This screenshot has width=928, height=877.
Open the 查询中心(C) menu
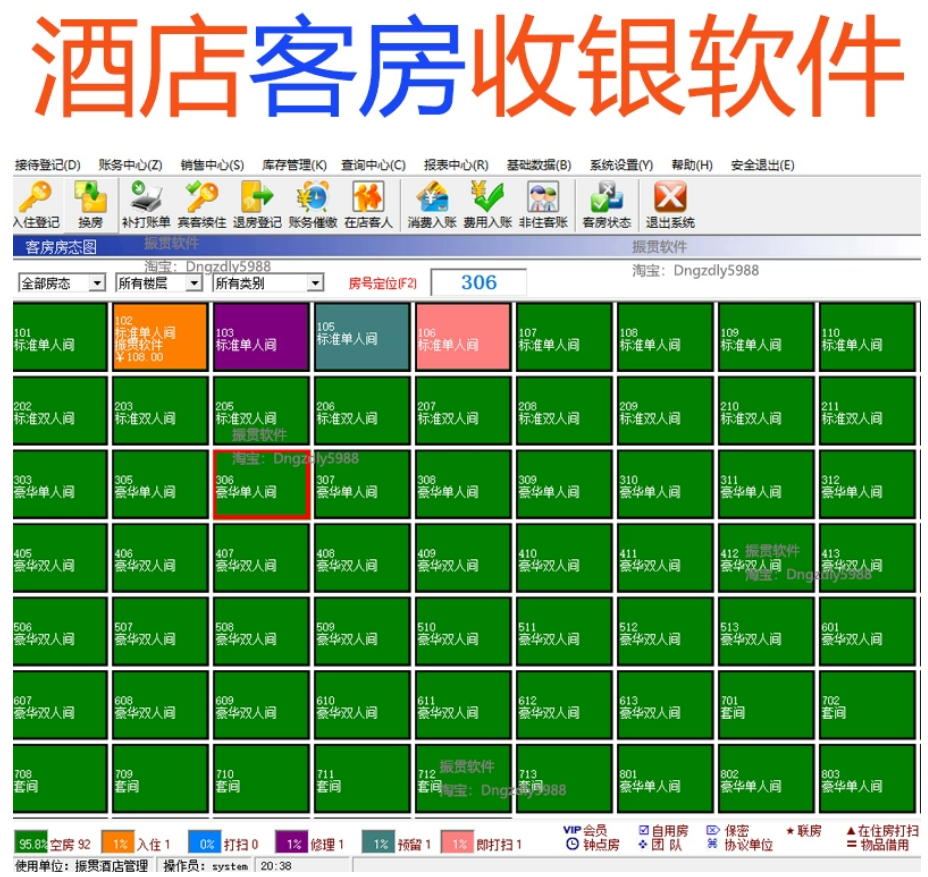(373, 165)
